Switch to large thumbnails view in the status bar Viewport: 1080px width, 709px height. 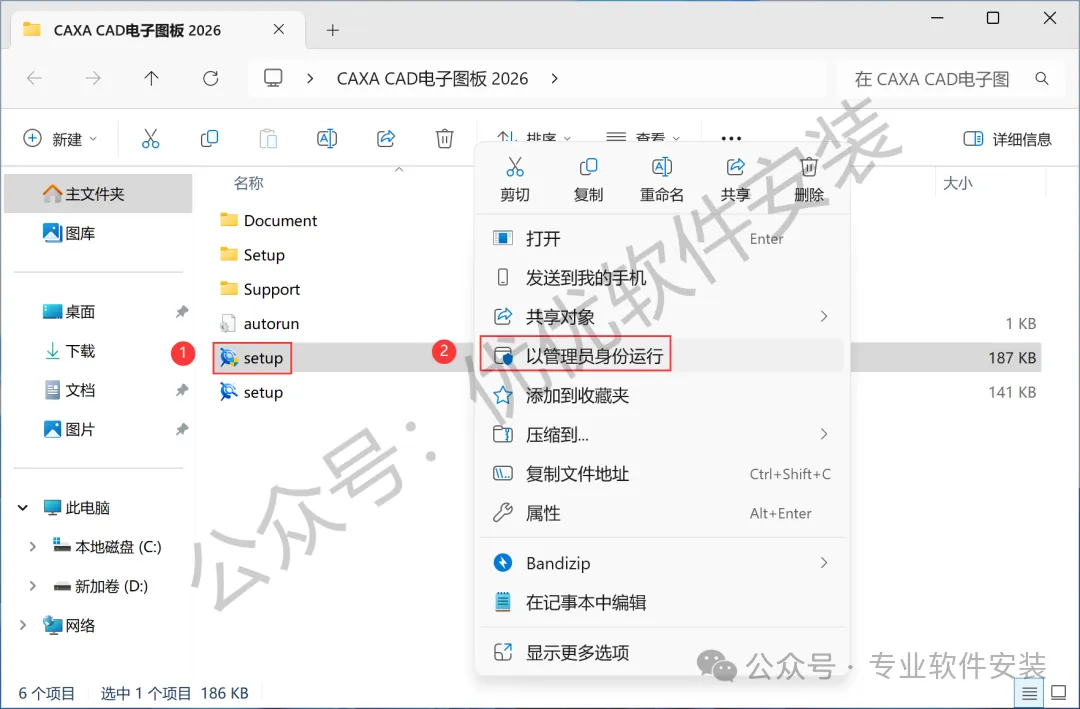[1059, 692]
